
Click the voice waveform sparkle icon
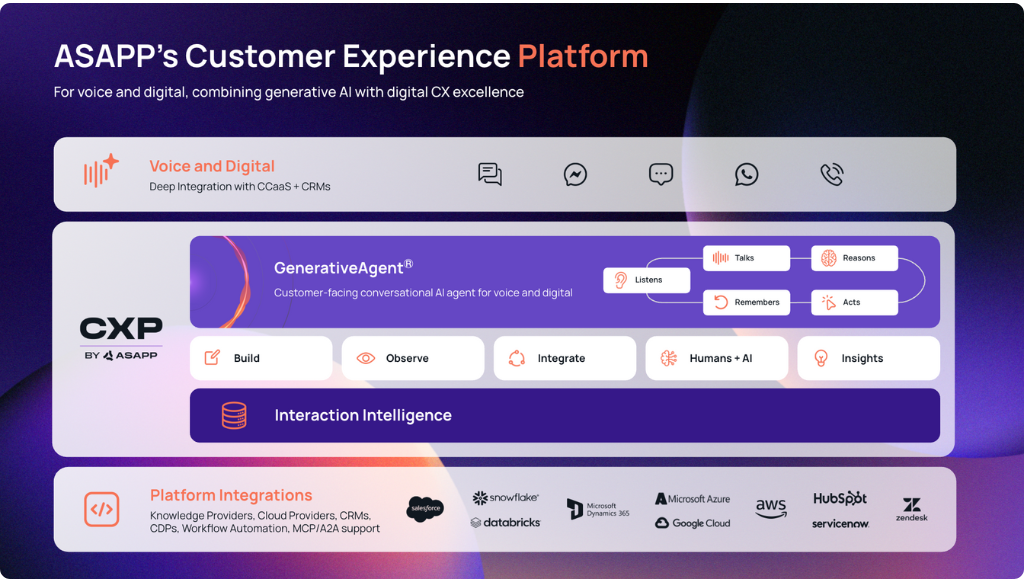tap(101, 170)
